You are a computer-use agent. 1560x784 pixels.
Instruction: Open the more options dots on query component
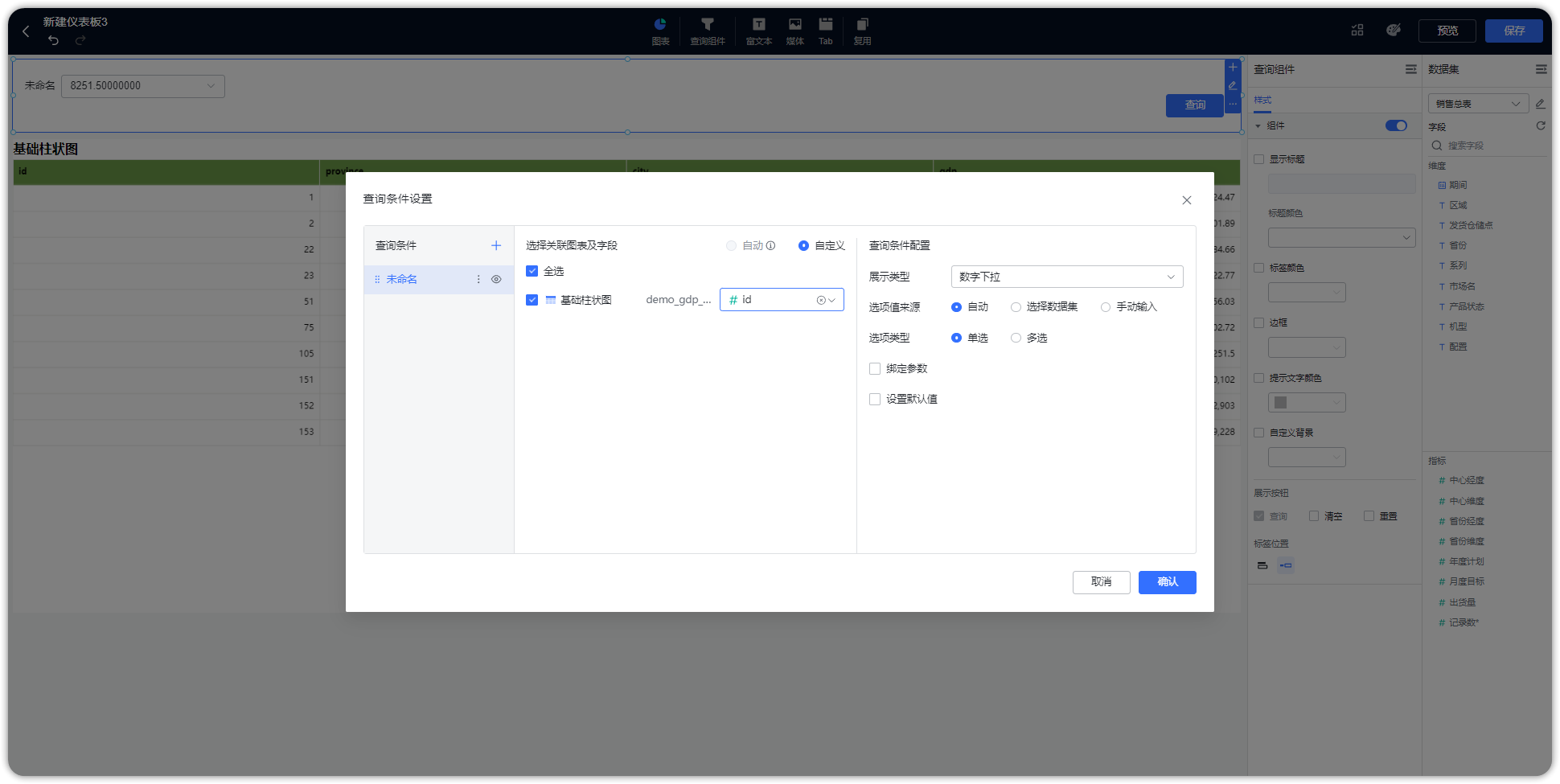pos(1233,104)
